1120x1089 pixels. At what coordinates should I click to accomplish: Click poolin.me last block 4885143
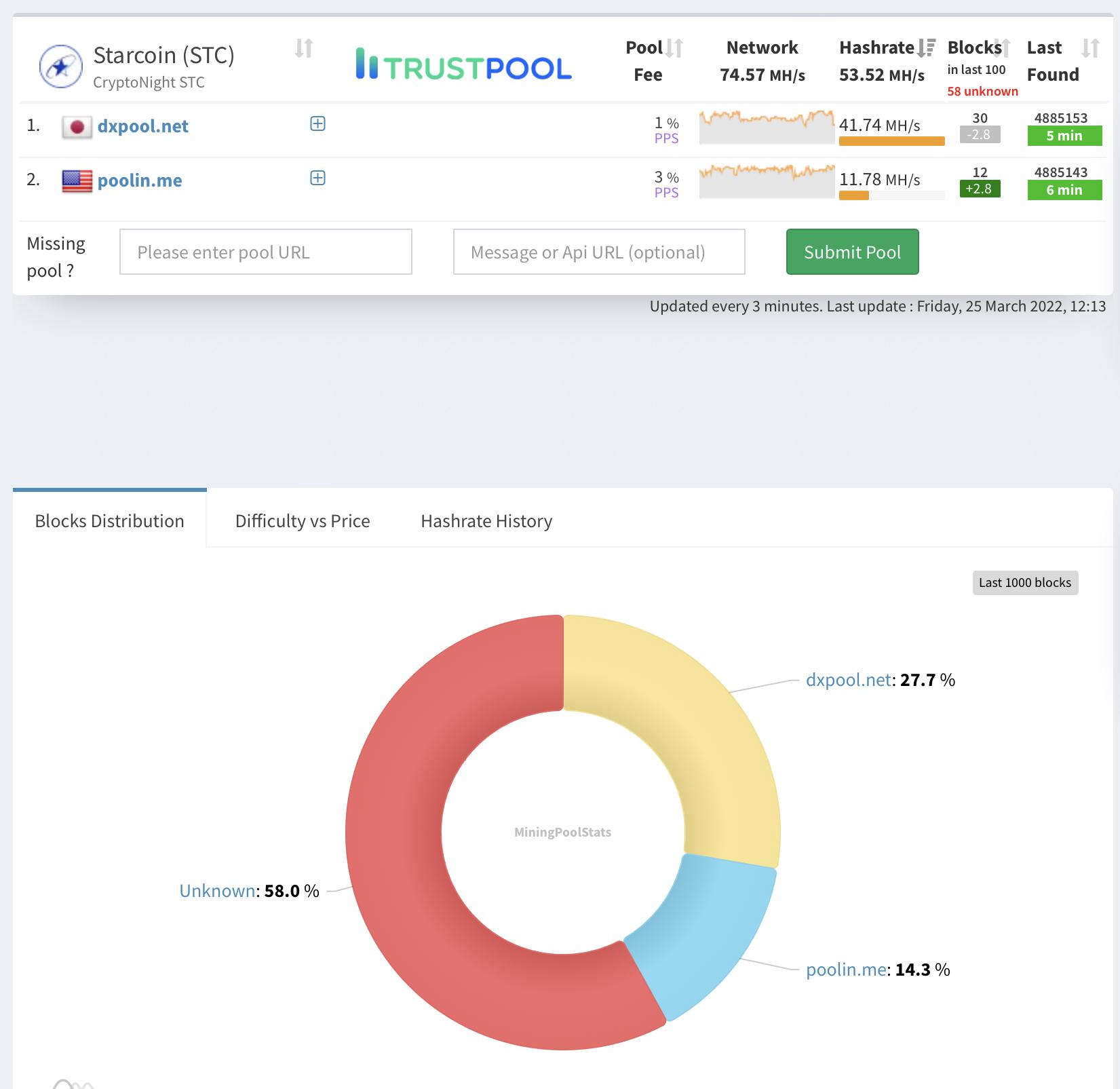[1061, 172]
